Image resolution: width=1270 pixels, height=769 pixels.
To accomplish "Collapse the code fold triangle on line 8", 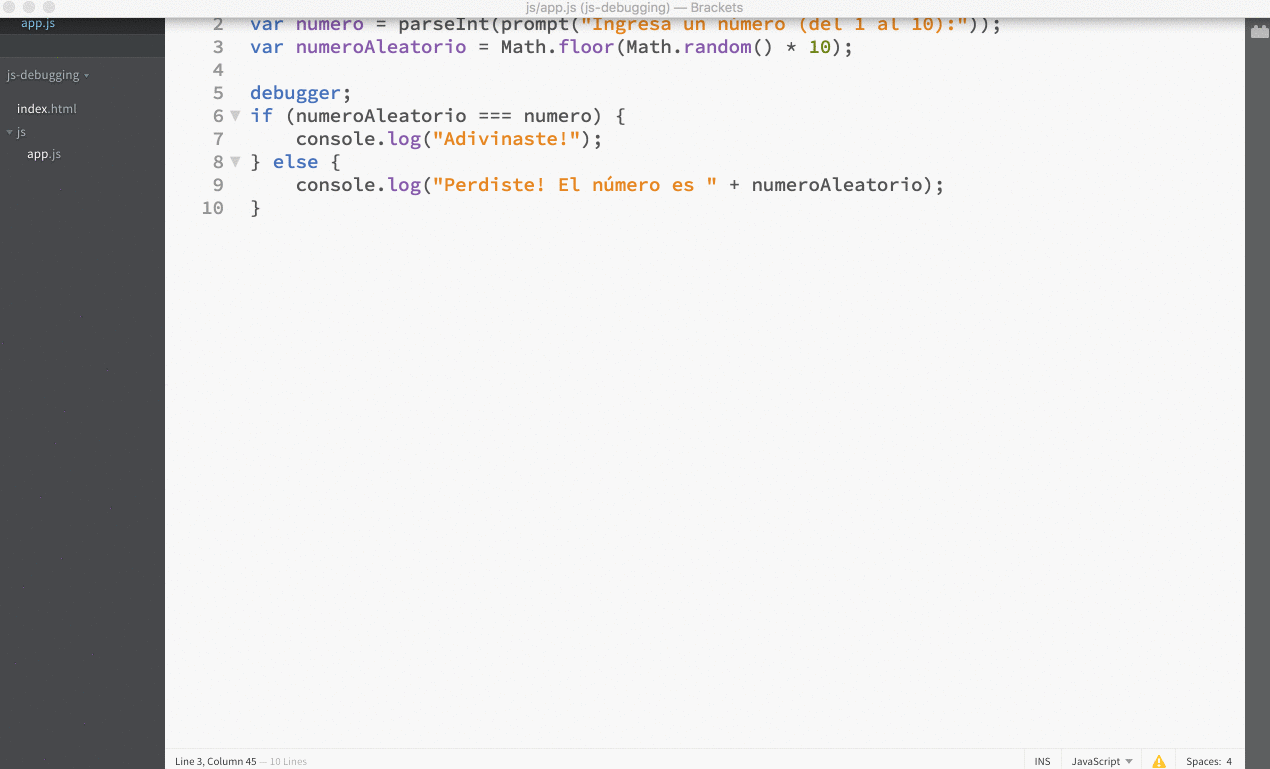I will pos(236,162).
